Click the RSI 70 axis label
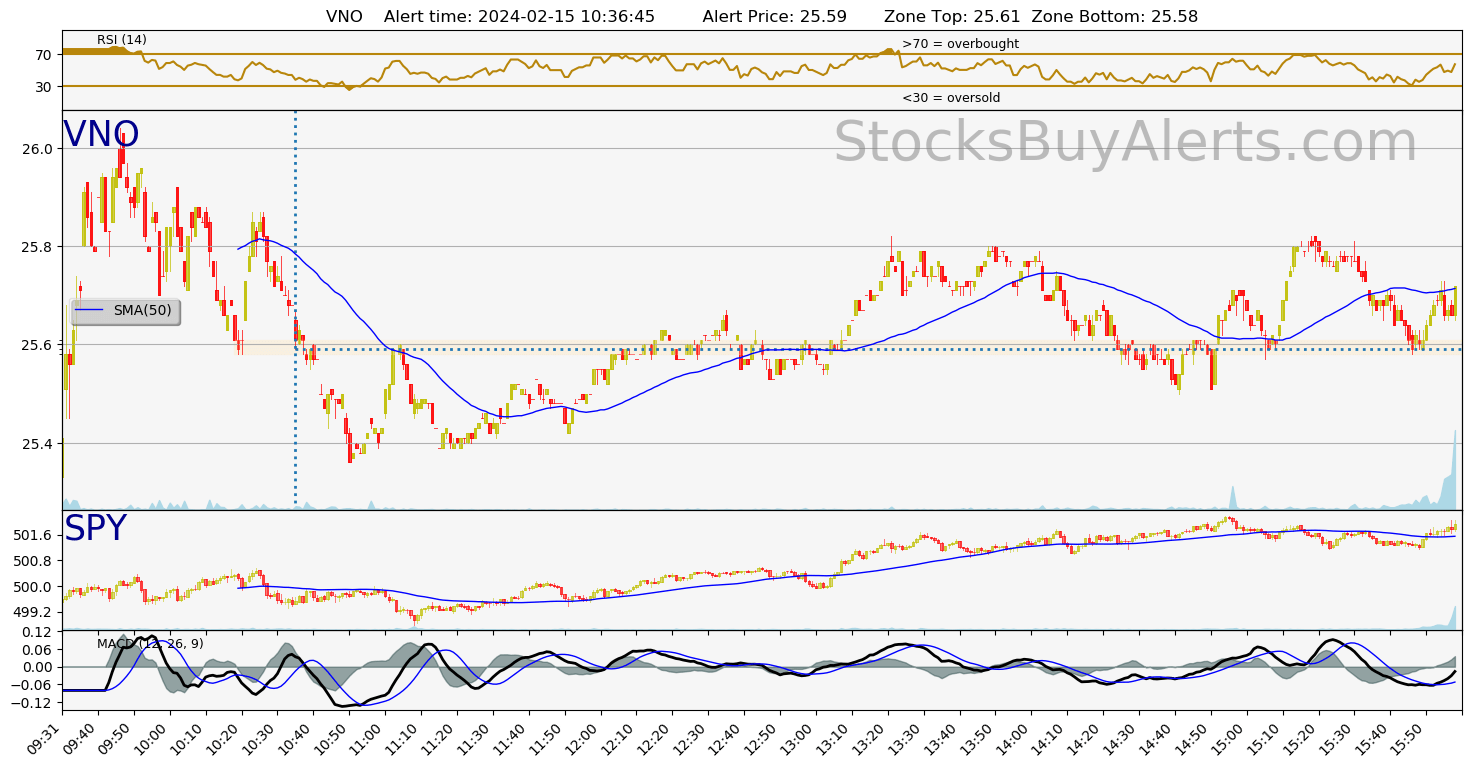The width and height of the screenshot is (1476, 768). coord(43,55)
